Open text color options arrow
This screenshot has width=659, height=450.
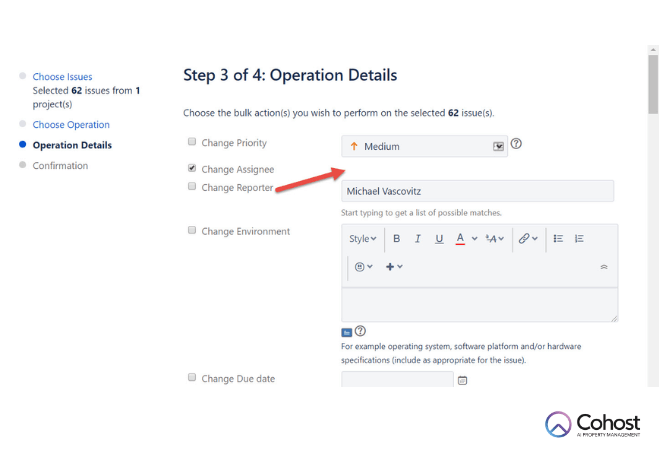(x=474, y=239)
